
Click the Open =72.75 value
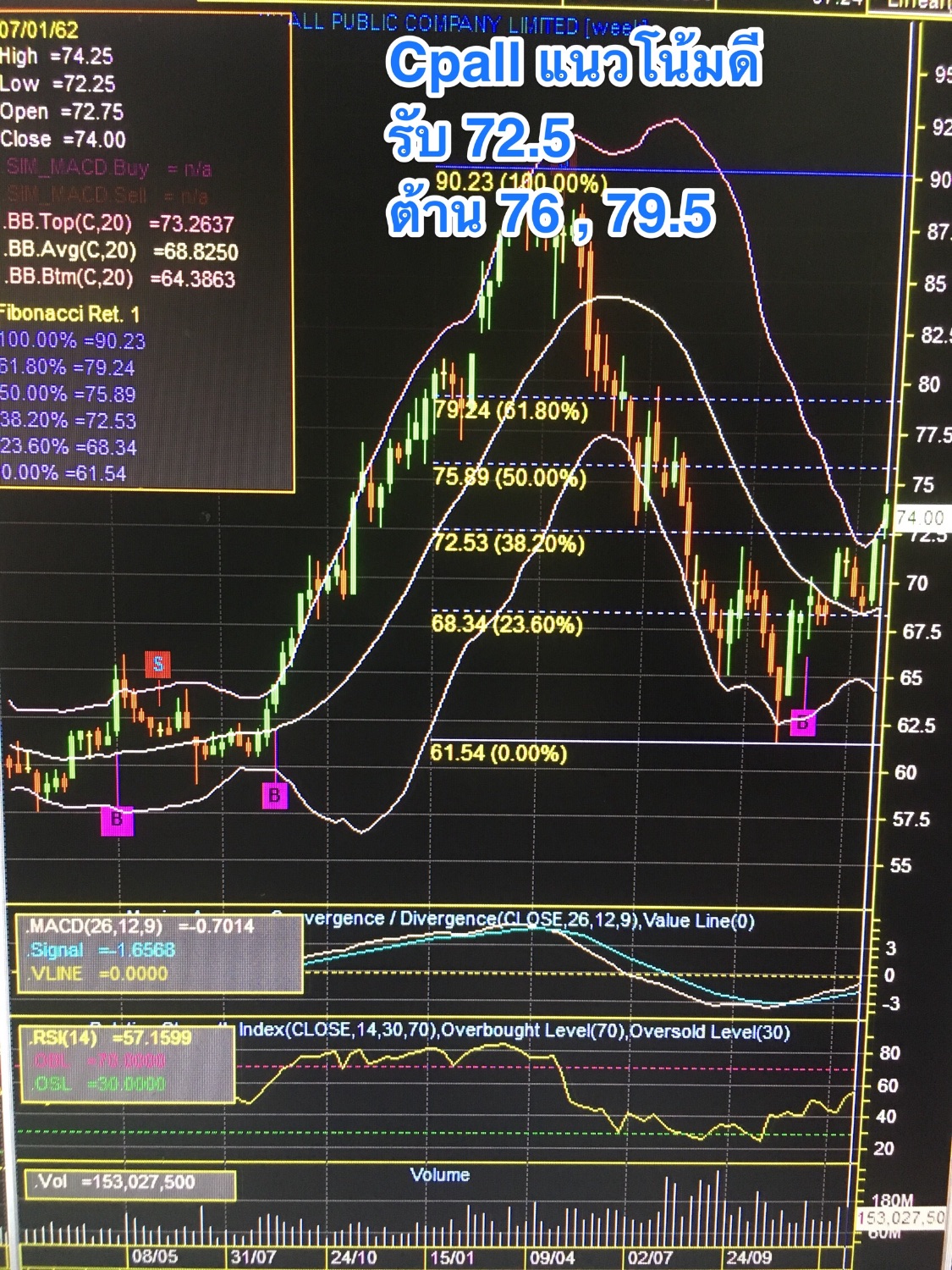point(62,112)
